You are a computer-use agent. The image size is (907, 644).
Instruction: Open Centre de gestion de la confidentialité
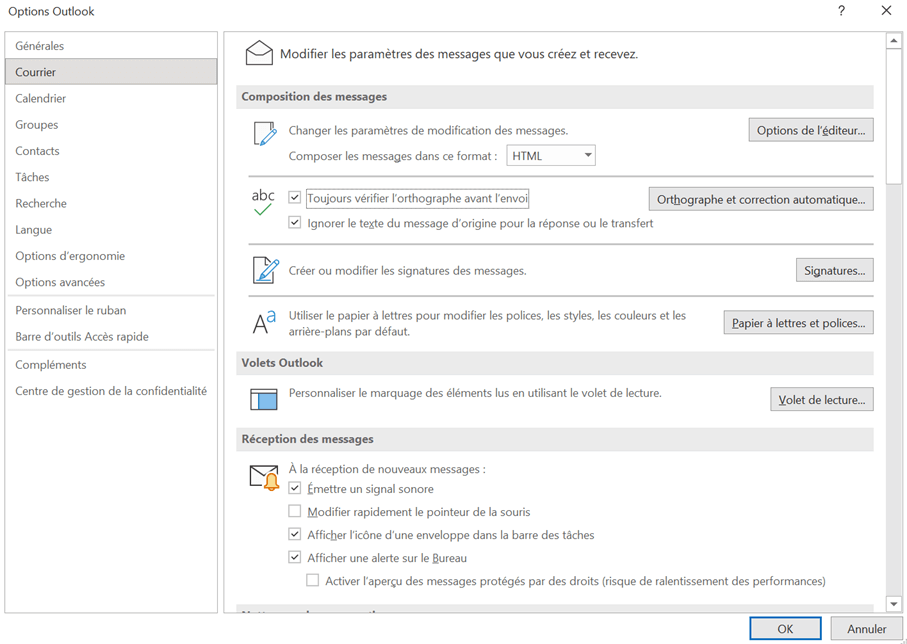pos(111,391)
